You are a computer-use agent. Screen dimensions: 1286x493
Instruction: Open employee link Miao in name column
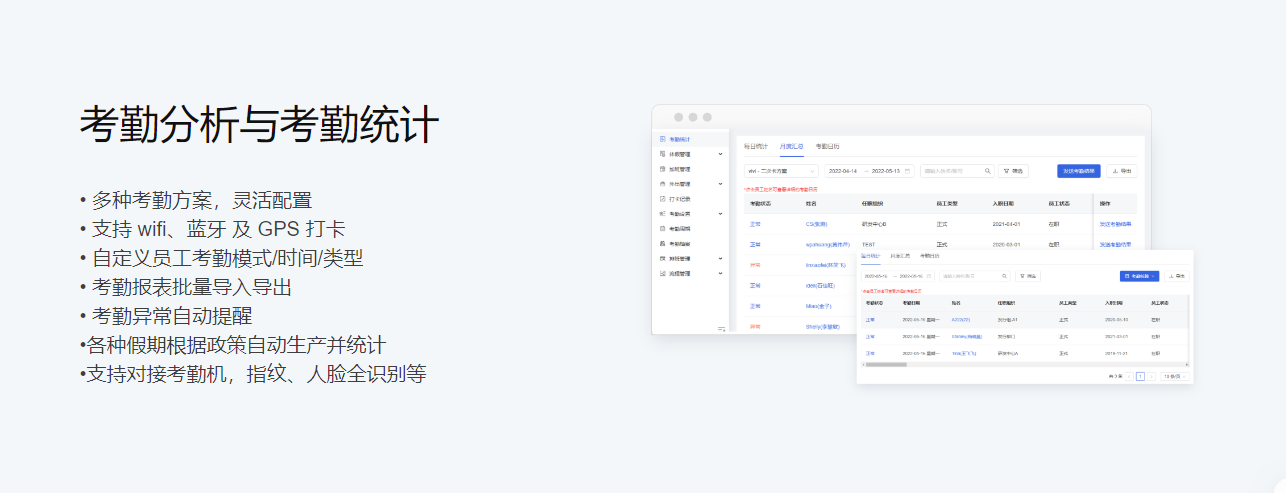tap(818, 306)
